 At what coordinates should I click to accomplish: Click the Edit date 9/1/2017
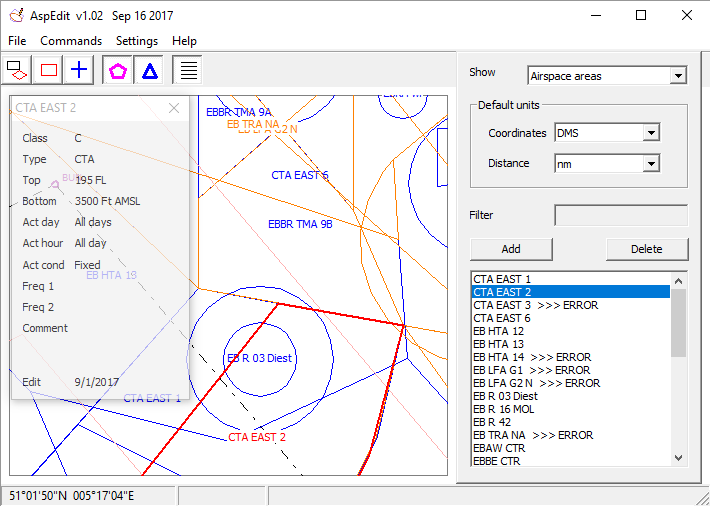coord(96,382)
